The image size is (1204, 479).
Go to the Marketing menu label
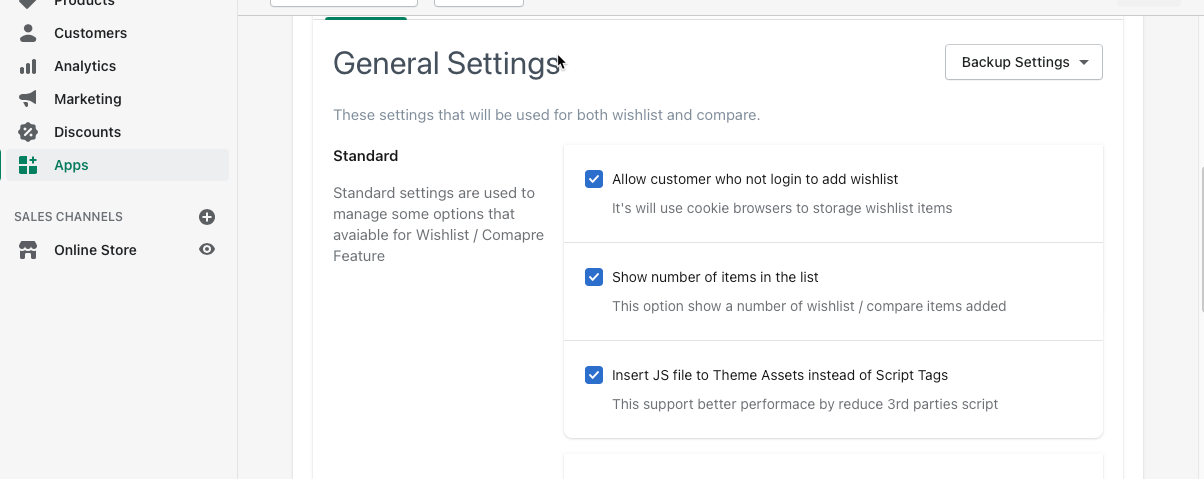(88, 99)
